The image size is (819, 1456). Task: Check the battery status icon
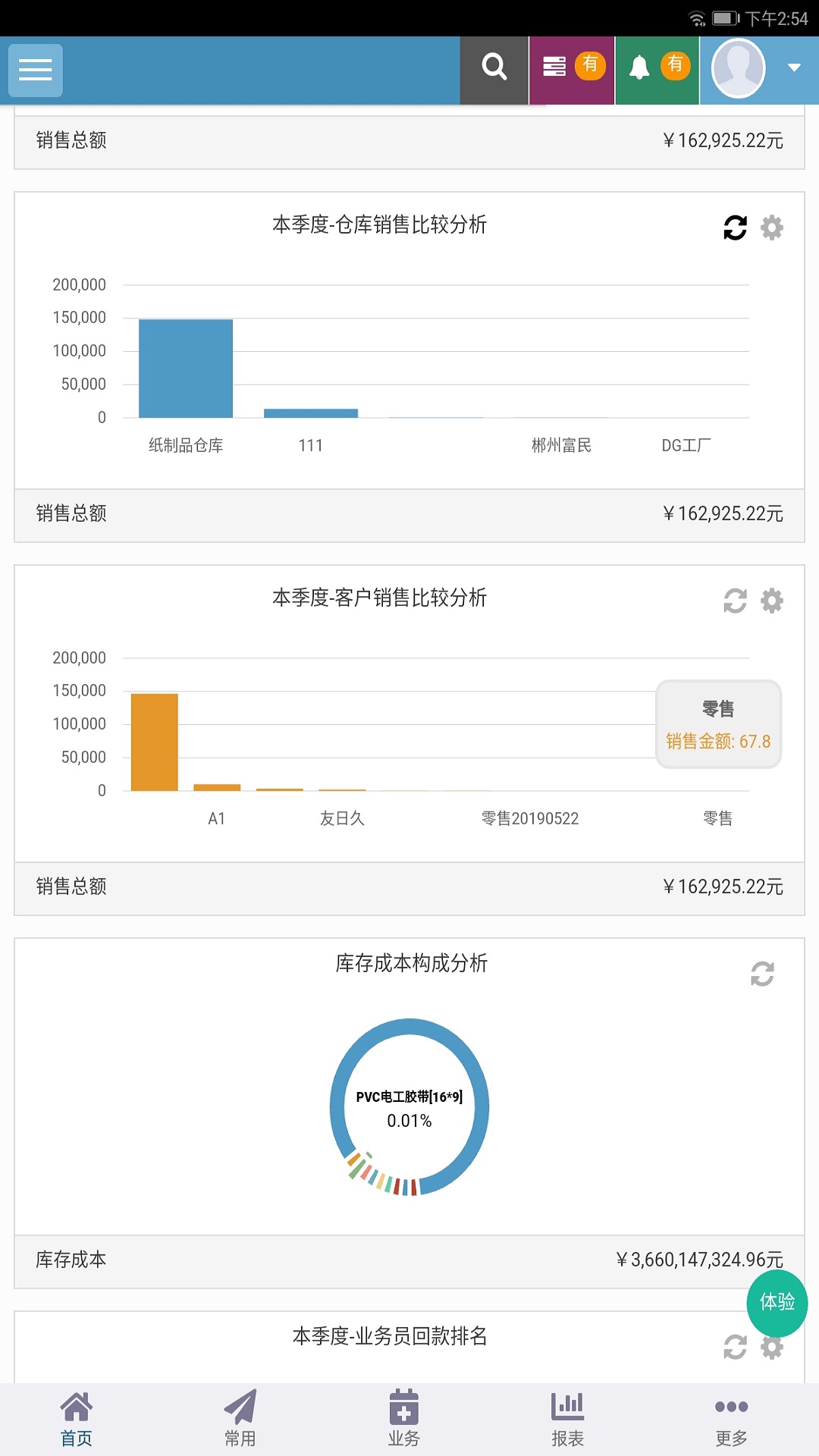[x=726, y=18]
